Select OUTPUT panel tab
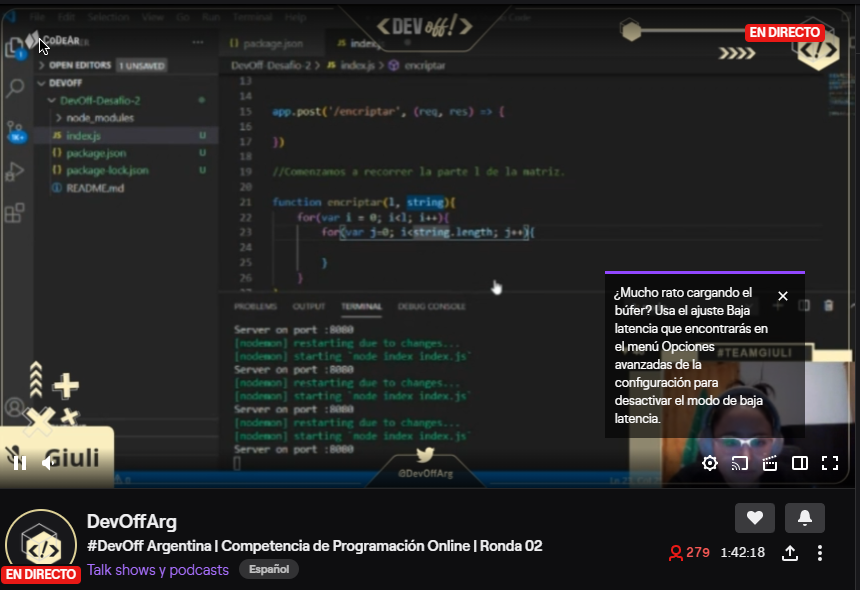Image resolution: width=860 pixels, height=590 pixels. pos(309,307)
